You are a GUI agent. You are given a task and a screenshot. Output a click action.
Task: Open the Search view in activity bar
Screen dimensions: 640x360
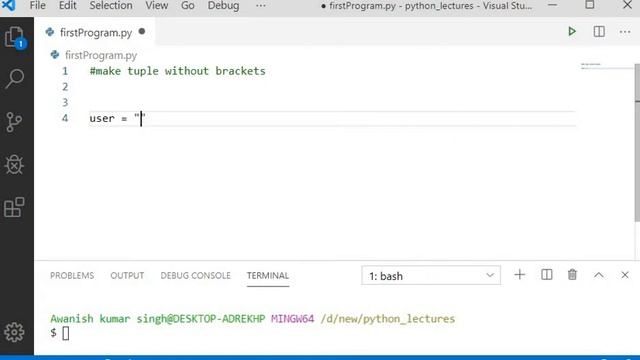tap(15, 78)
